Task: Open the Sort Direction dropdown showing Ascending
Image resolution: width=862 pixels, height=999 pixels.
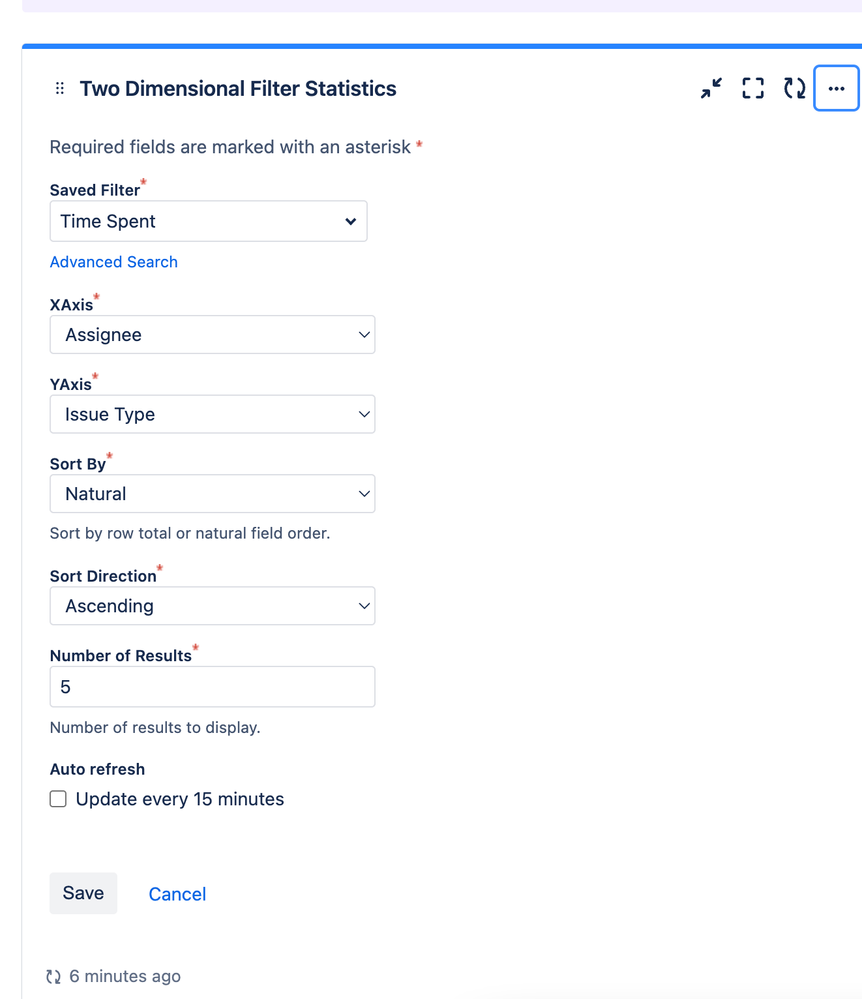Action: coord(212,606)
